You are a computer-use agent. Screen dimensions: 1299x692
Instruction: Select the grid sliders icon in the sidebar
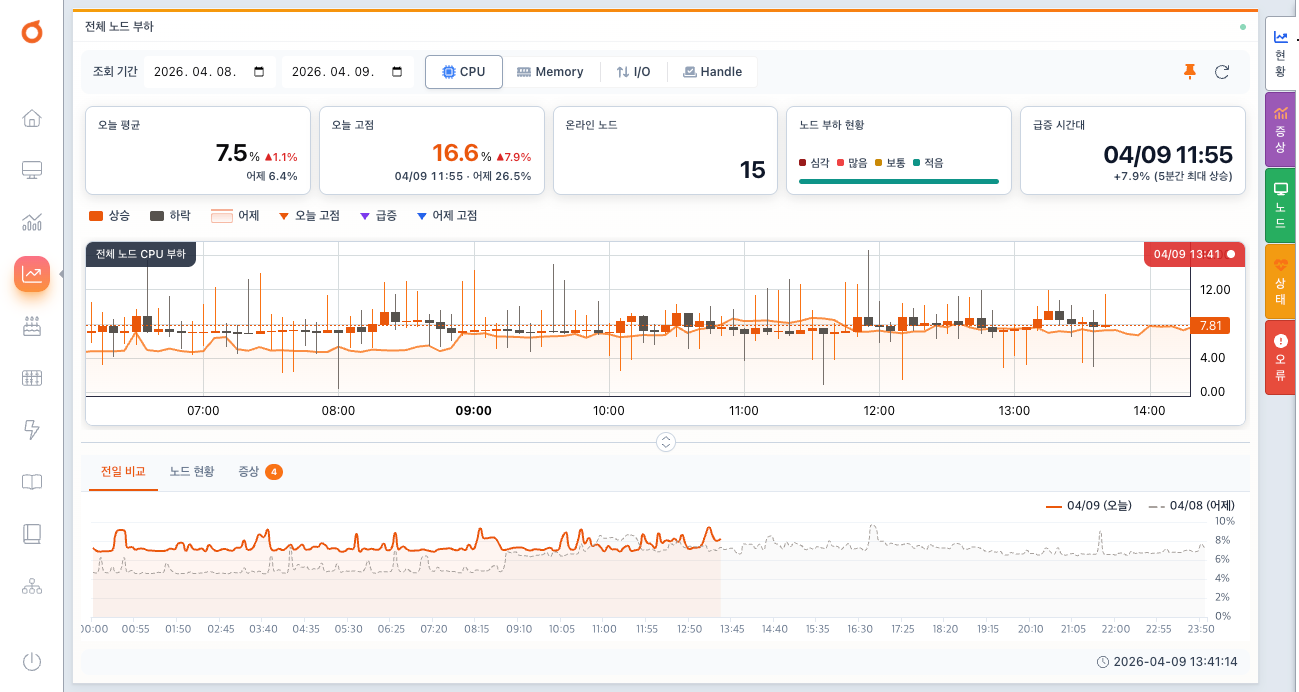coord(32,378)
